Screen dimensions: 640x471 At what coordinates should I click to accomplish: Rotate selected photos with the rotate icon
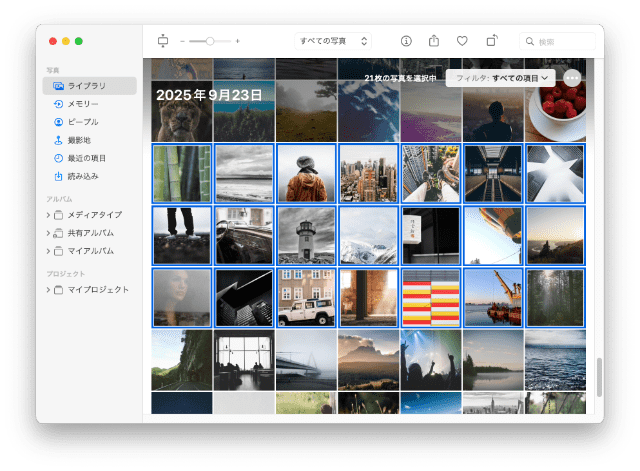(491, 41)
